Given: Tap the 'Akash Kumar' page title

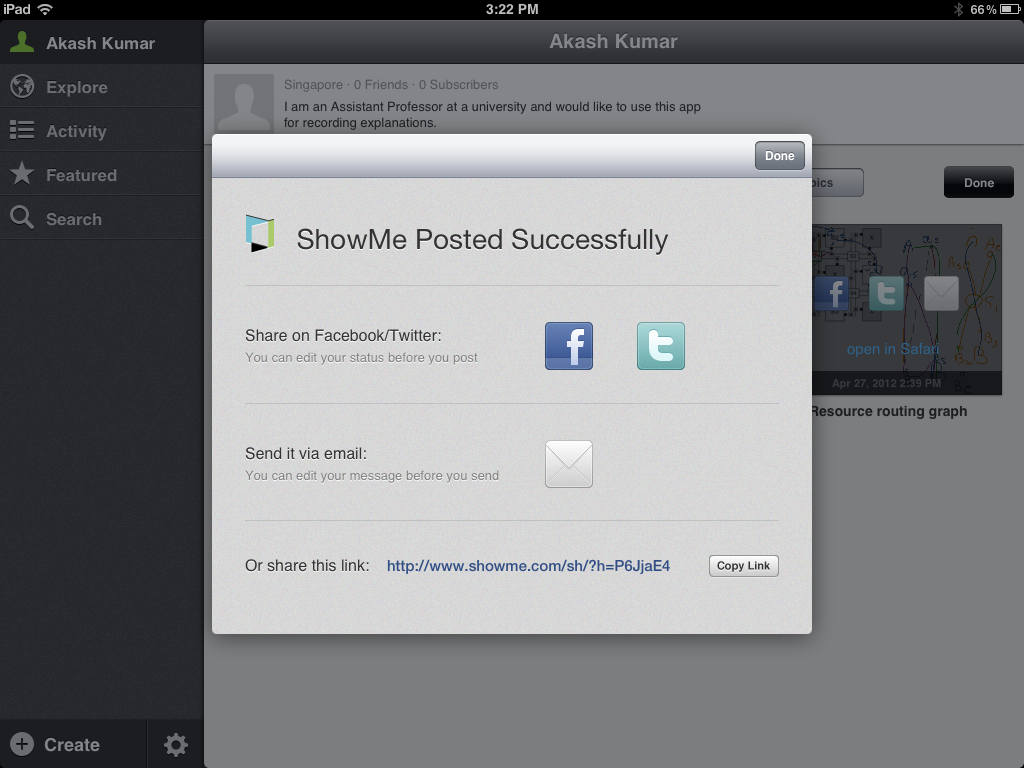Looking at the screenshot, I should (613, 41).
